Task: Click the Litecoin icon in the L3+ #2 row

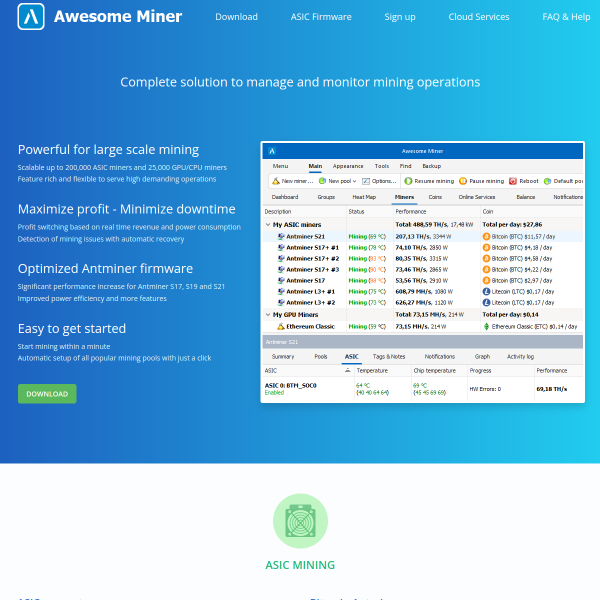Action: [486, 302]
